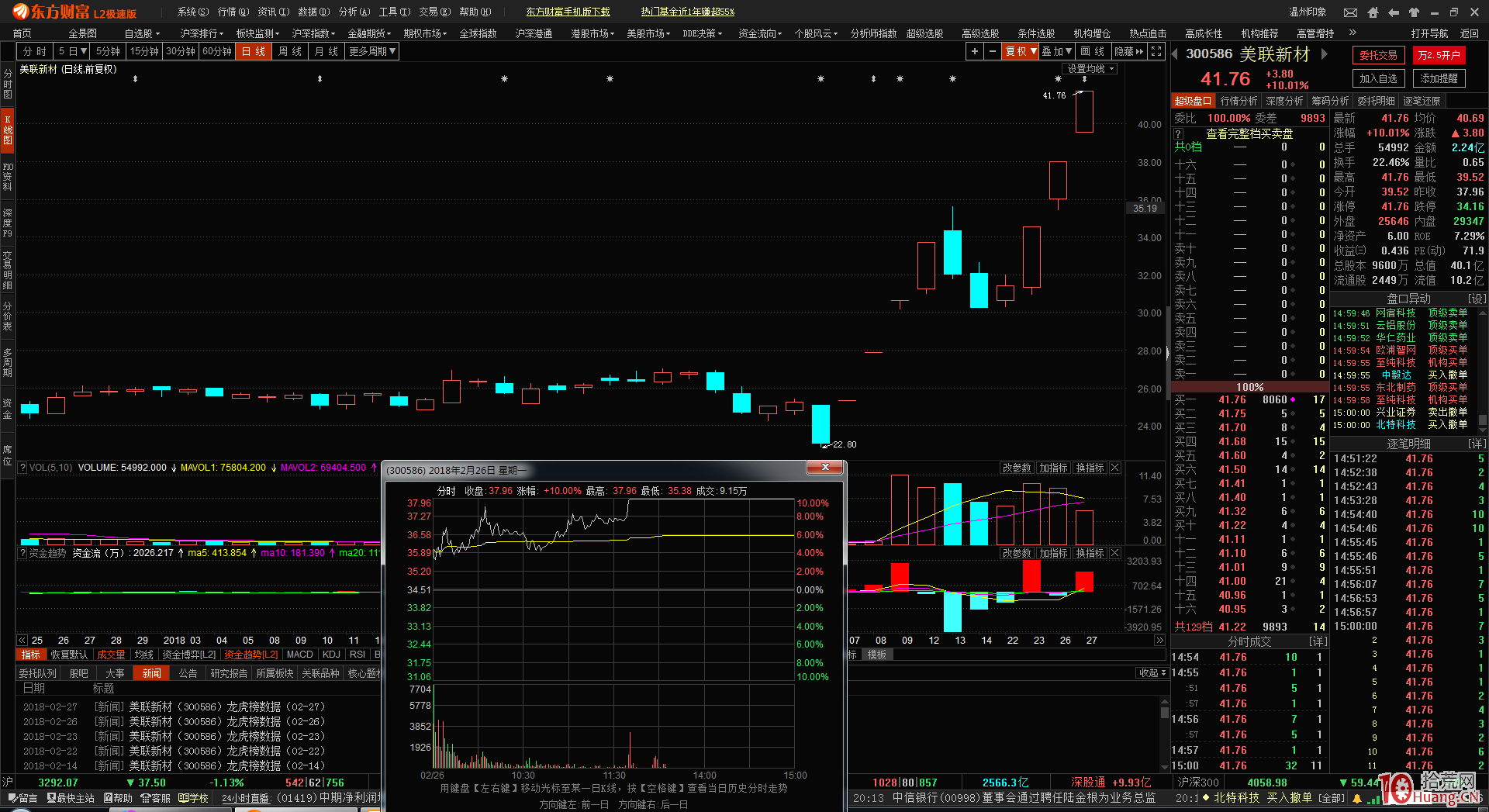Image resolution: width=1489 pixels, height=812 pixels.
Task: Click order book help question mark icon
Action: [1178, 133]
